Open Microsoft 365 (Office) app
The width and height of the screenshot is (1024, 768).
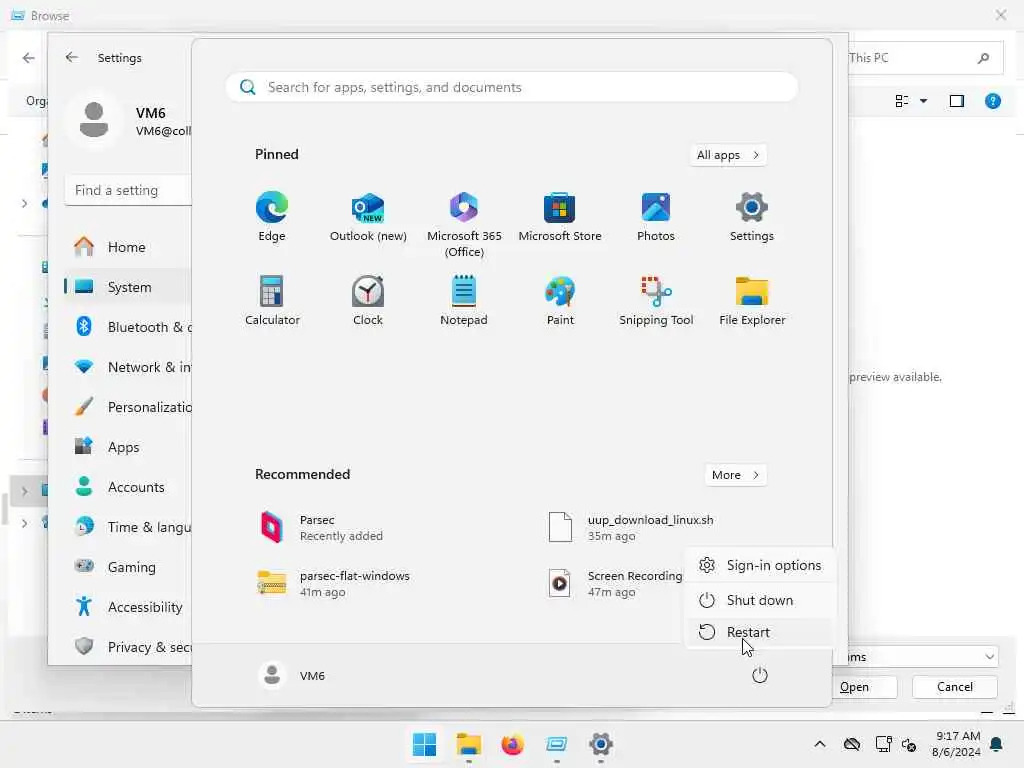tap(464, 225)
